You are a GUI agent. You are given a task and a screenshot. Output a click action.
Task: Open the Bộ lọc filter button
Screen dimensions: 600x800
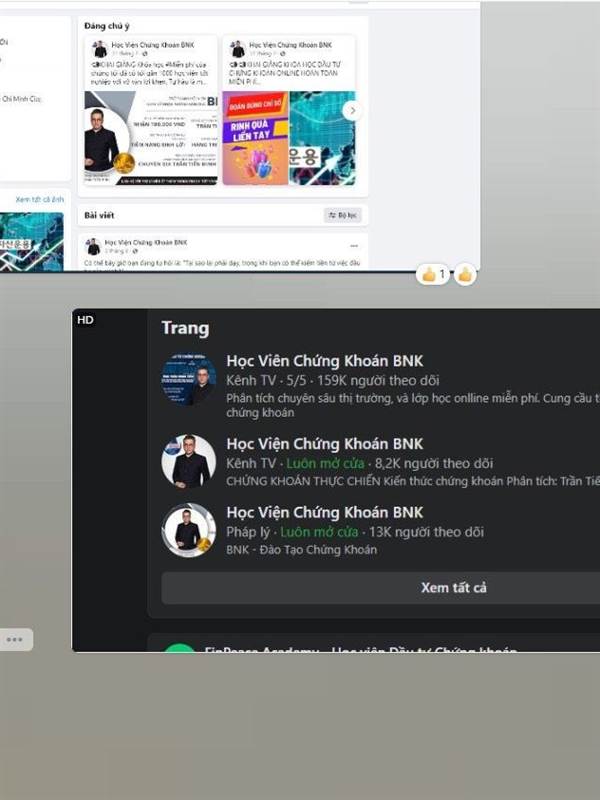coord(343,215)
